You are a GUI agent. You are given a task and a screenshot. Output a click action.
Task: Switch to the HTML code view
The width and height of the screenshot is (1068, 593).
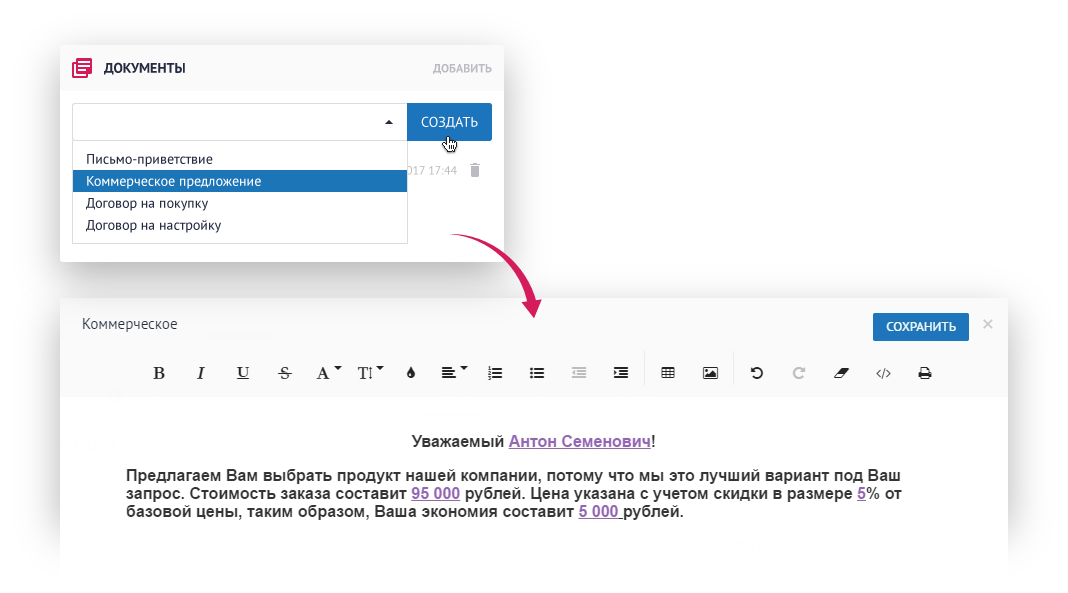click(883, 373)
